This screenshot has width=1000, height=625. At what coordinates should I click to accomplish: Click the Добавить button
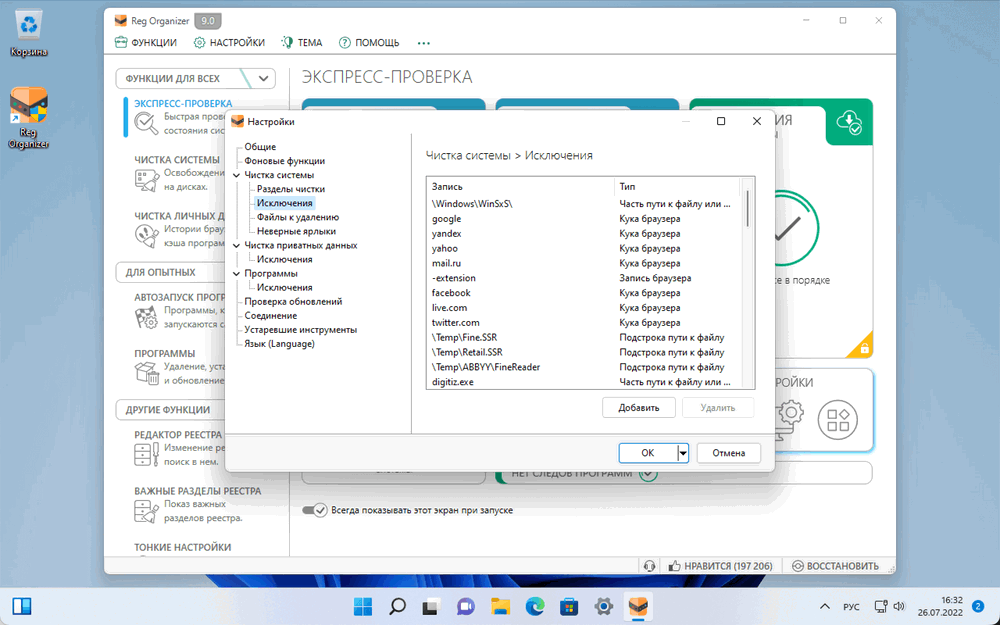pos(638,408)
